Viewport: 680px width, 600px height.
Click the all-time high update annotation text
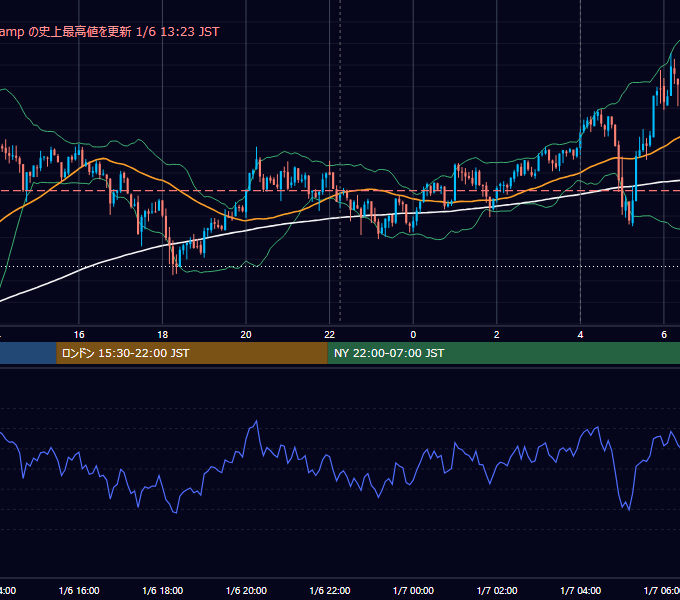(109, 32)
